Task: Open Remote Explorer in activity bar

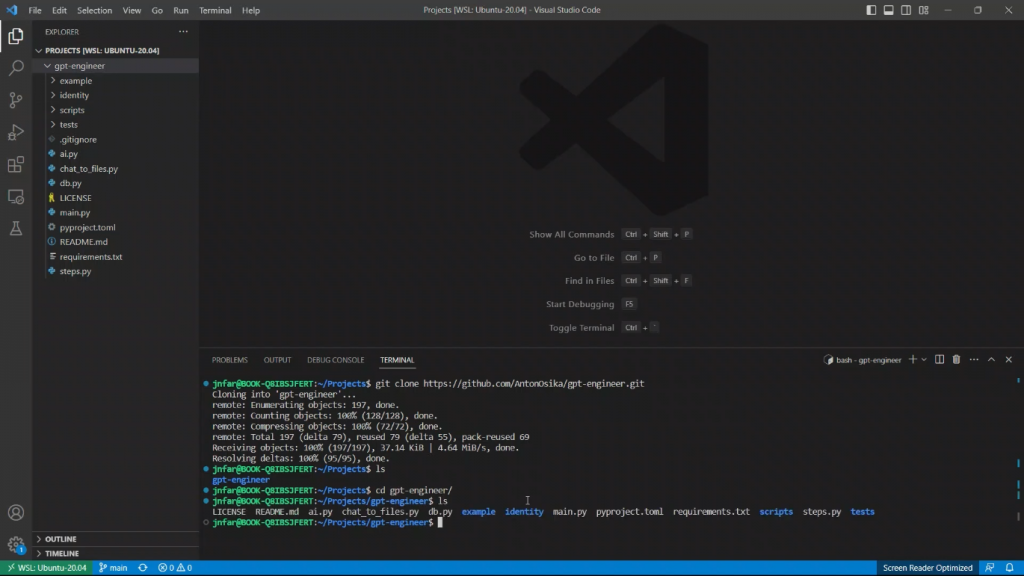Action: (16, 196)
